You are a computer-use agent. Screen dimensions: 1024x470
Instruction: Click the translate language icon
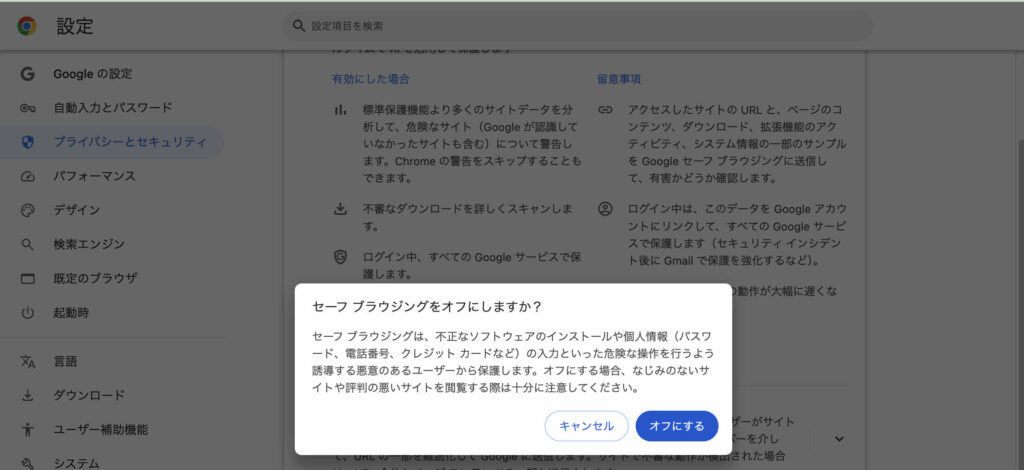pyautogui.click(x=27, y=362)
